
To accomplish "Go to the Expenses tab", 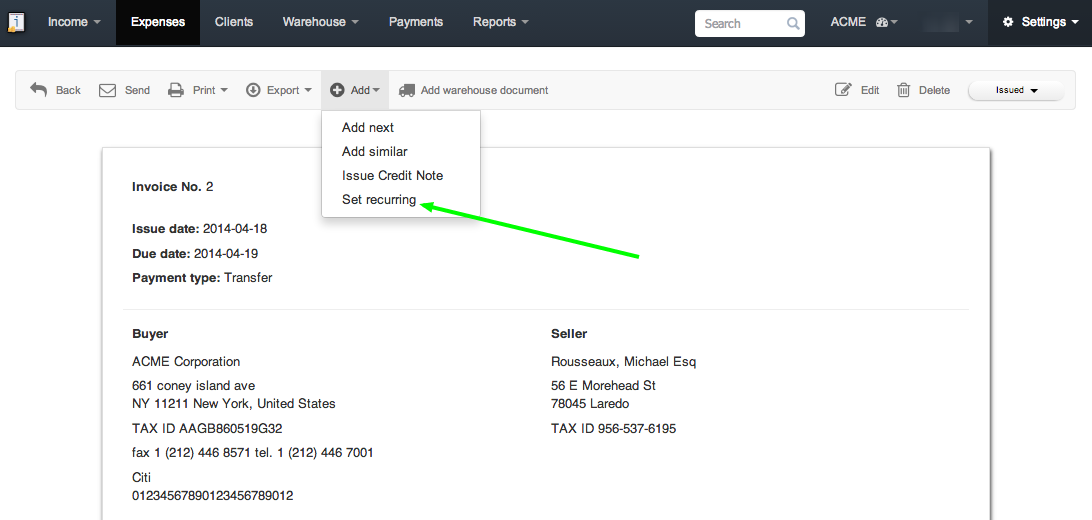I will 158,22.
